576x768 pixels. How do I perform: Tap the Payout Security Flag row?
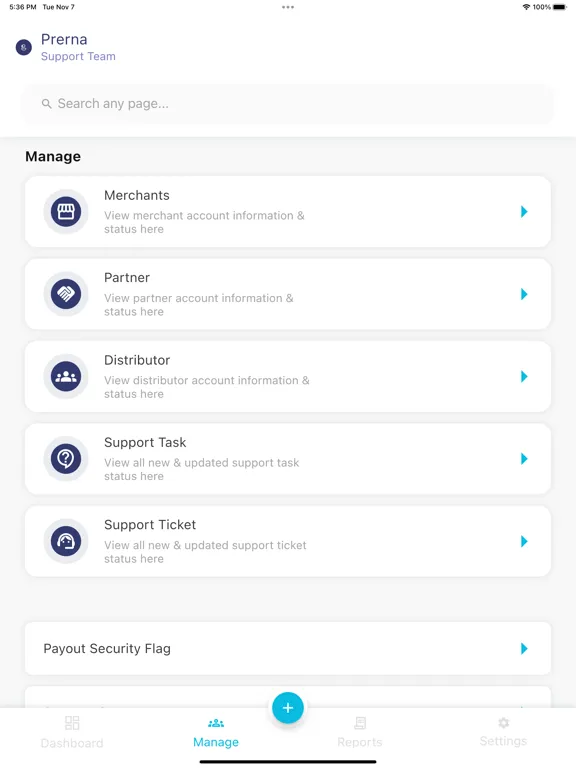(x=288, y=648)
